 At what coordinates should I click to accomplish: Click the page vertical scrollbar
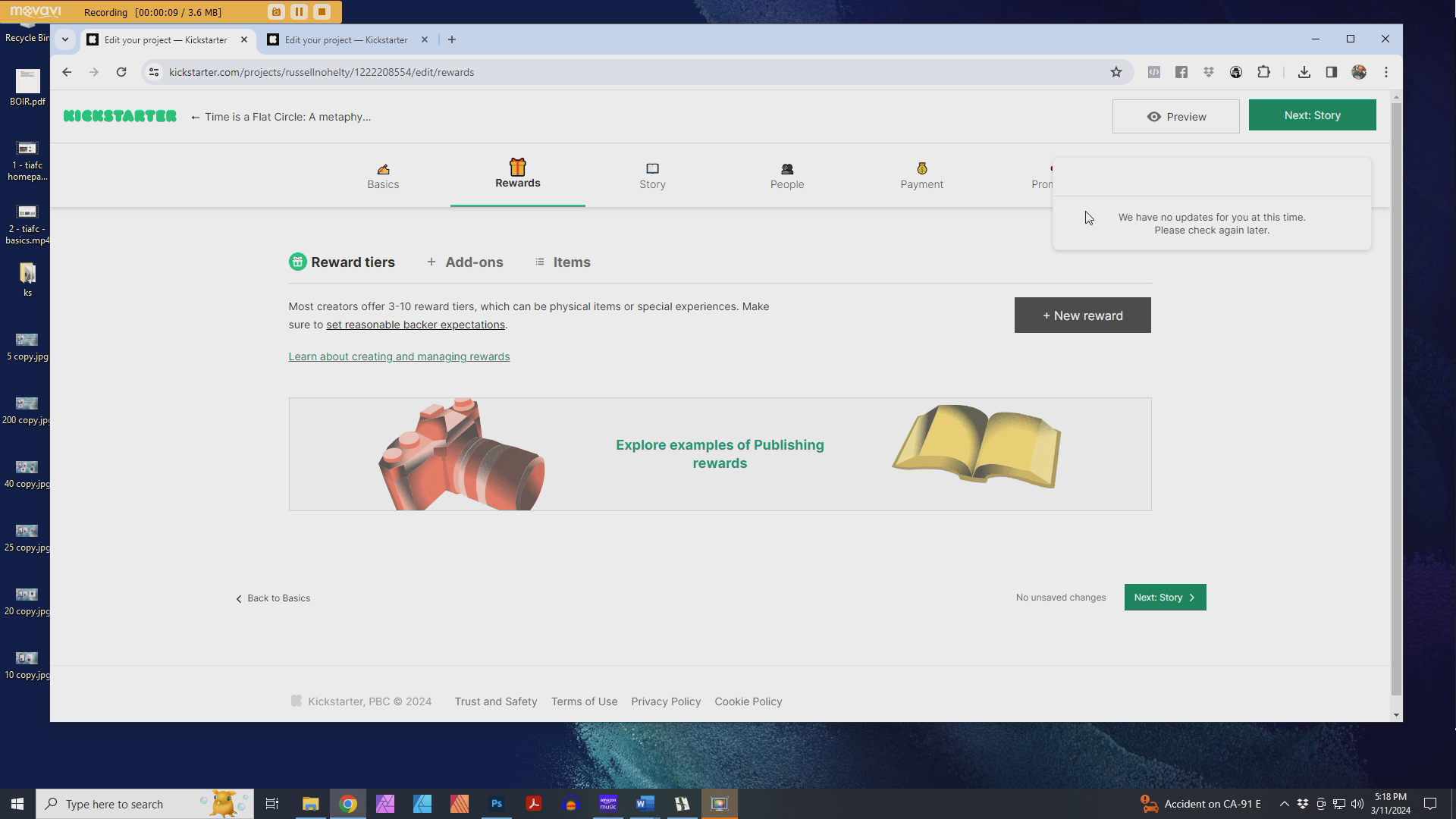(x=1396, y=394)
